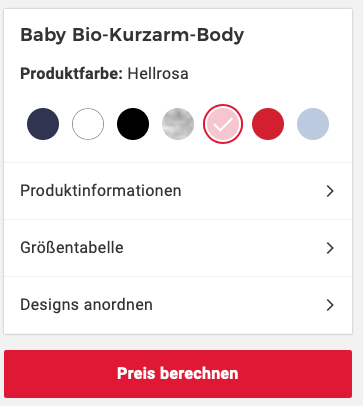Screen dimensions: 363x406
Task: Select the light blue color swatch
Action: pyautogui.click(x=313, y=124)
